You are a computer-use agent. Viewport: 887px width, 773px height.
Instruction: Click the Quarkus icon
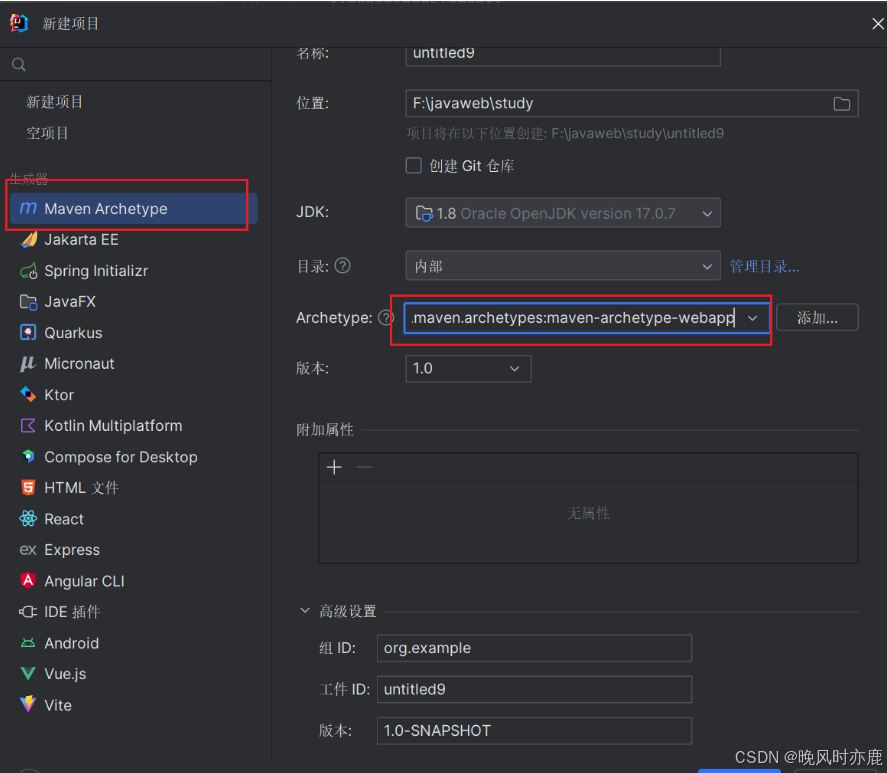pyautogui.click(x=28, y=333)
